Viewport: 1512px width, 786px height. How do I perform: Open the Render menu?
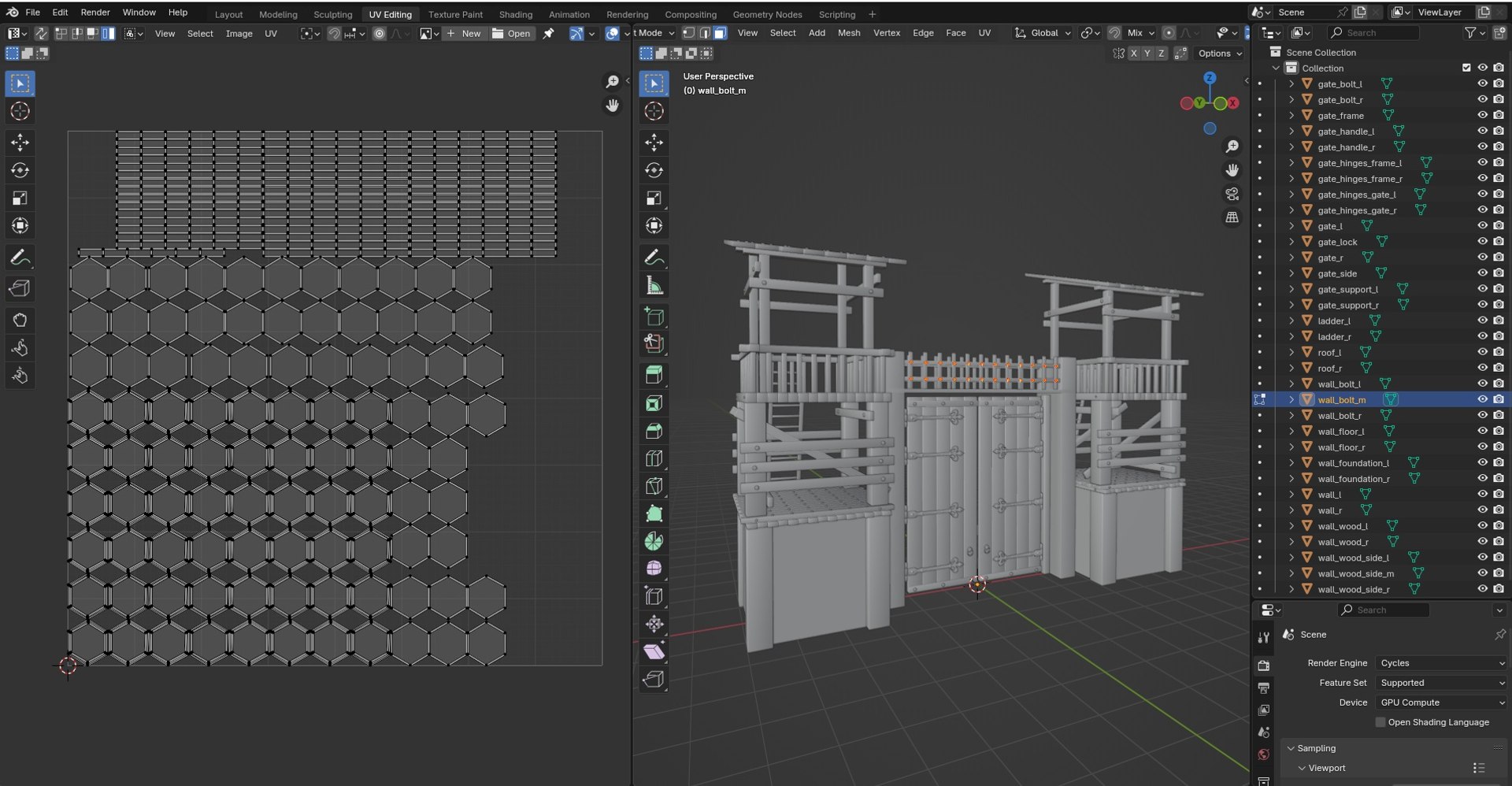[x=95, y=13]
